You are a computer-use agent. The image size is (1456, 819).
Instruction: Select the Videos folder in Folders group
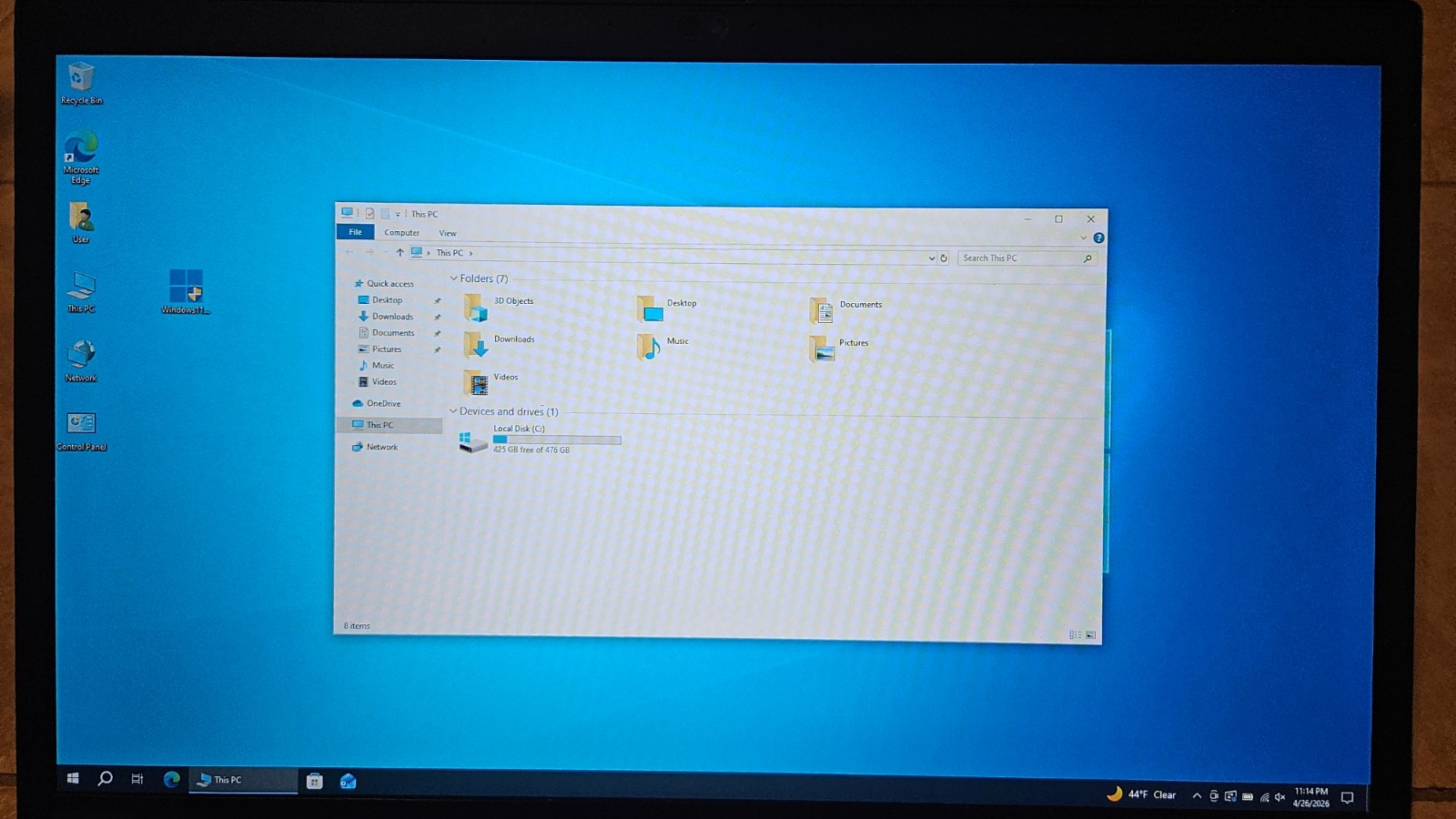tap(490, 382)
